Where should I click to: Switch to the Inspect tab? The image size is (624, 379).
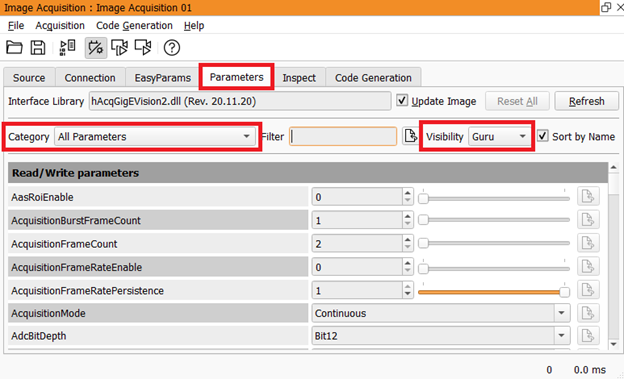point(299,78)
